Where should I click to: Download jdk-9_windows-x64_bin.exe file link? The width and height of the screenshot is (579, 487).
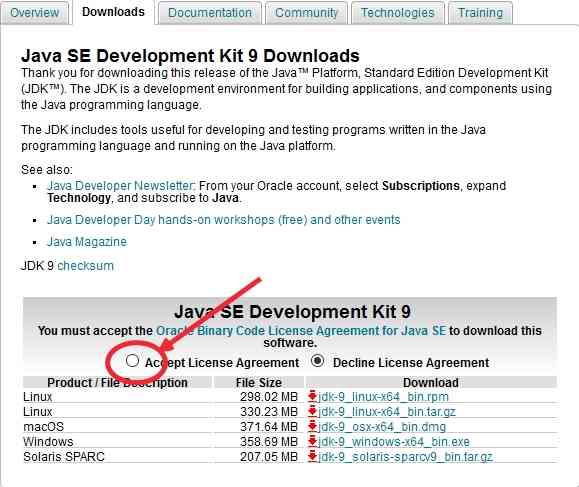pyautogui.click(x=394, y=442)
